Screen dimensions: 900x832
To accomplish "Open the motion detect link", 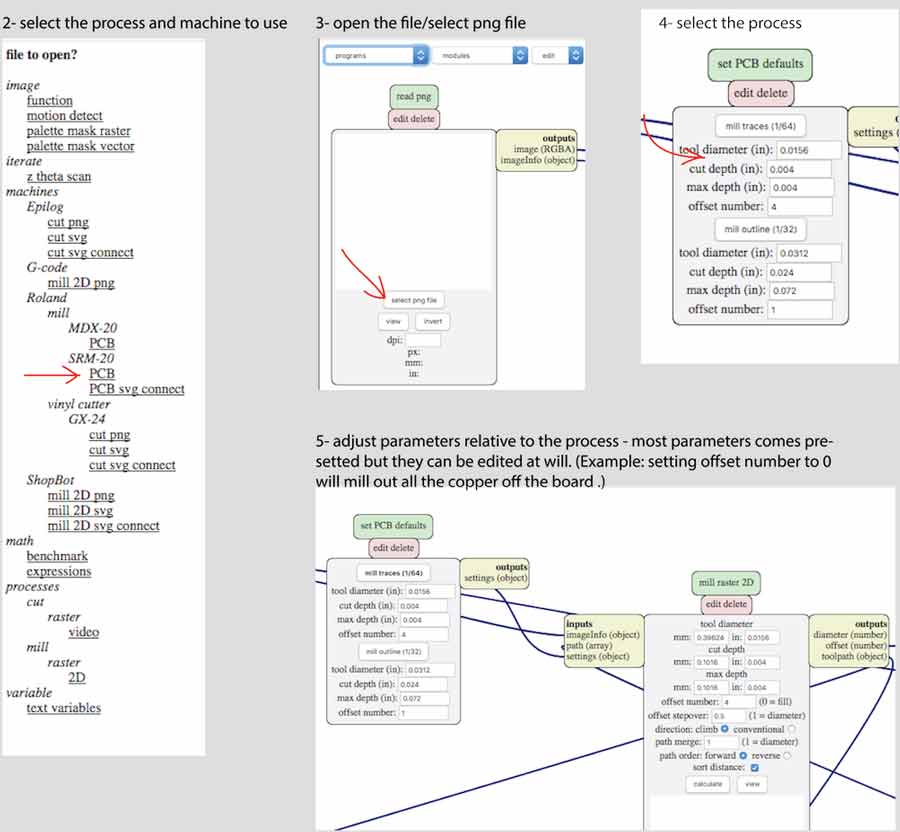I will (64, 116).
